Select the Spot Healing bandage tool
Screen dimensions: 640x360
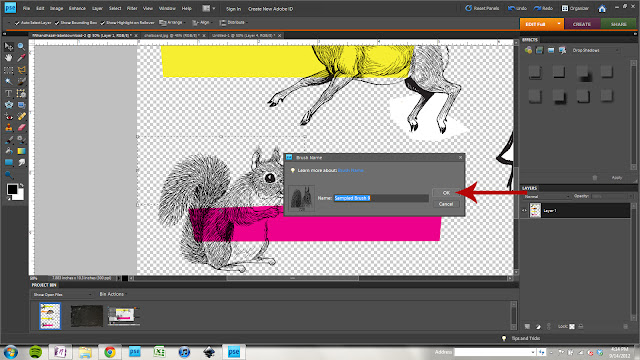[x=21, y=116]
